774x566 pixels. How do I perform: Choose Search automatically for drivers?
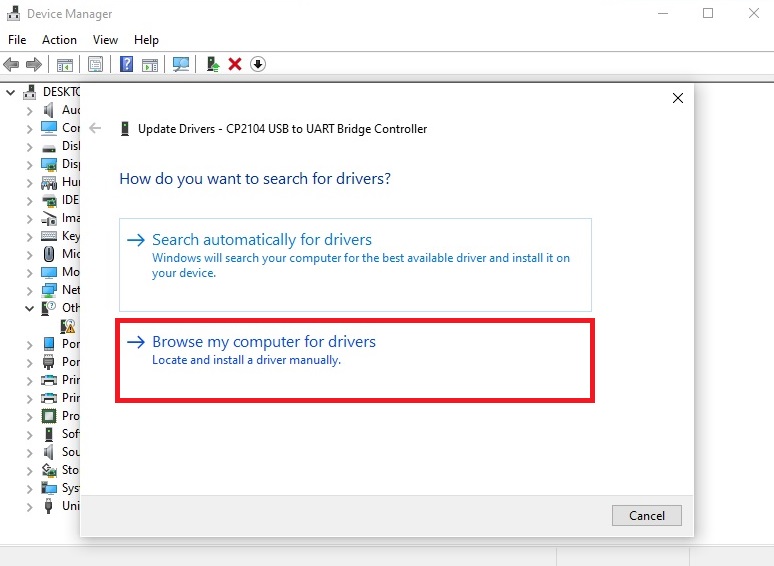[355, 265]
